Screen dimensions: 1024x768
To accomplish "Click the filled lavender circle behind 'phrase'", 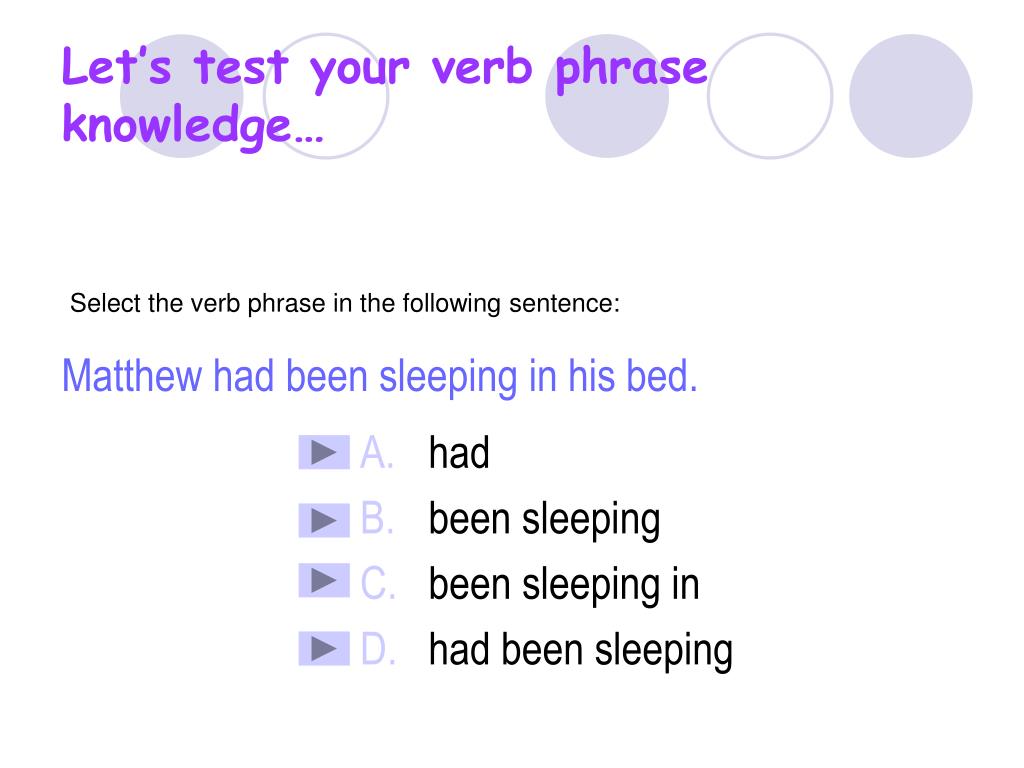I will click(x=607, y=96).
